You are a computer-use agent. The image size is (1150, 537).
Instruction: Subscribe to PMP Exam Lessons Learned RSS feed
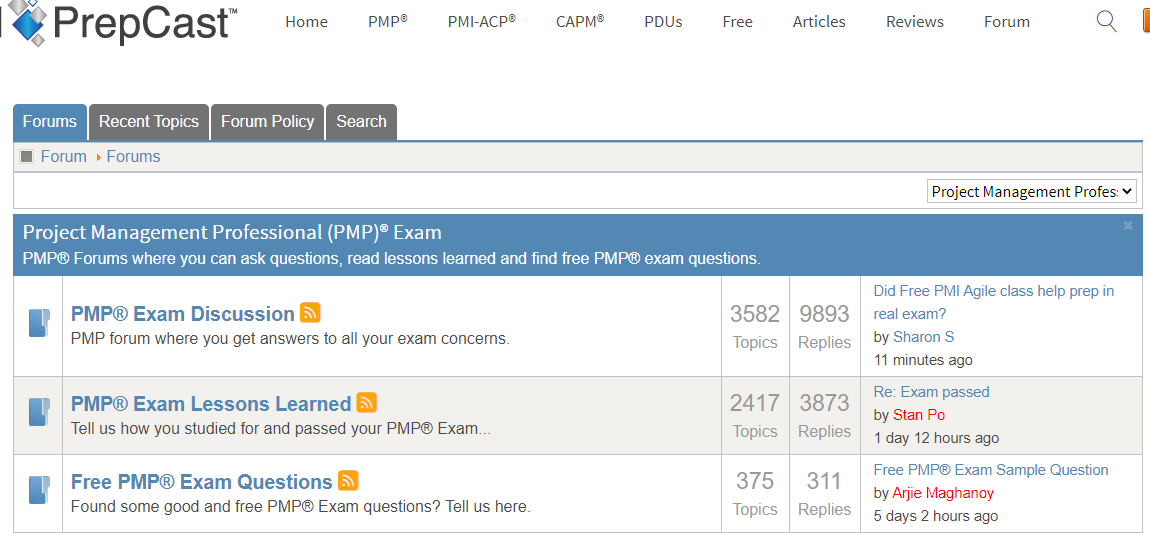click(367, 403)
